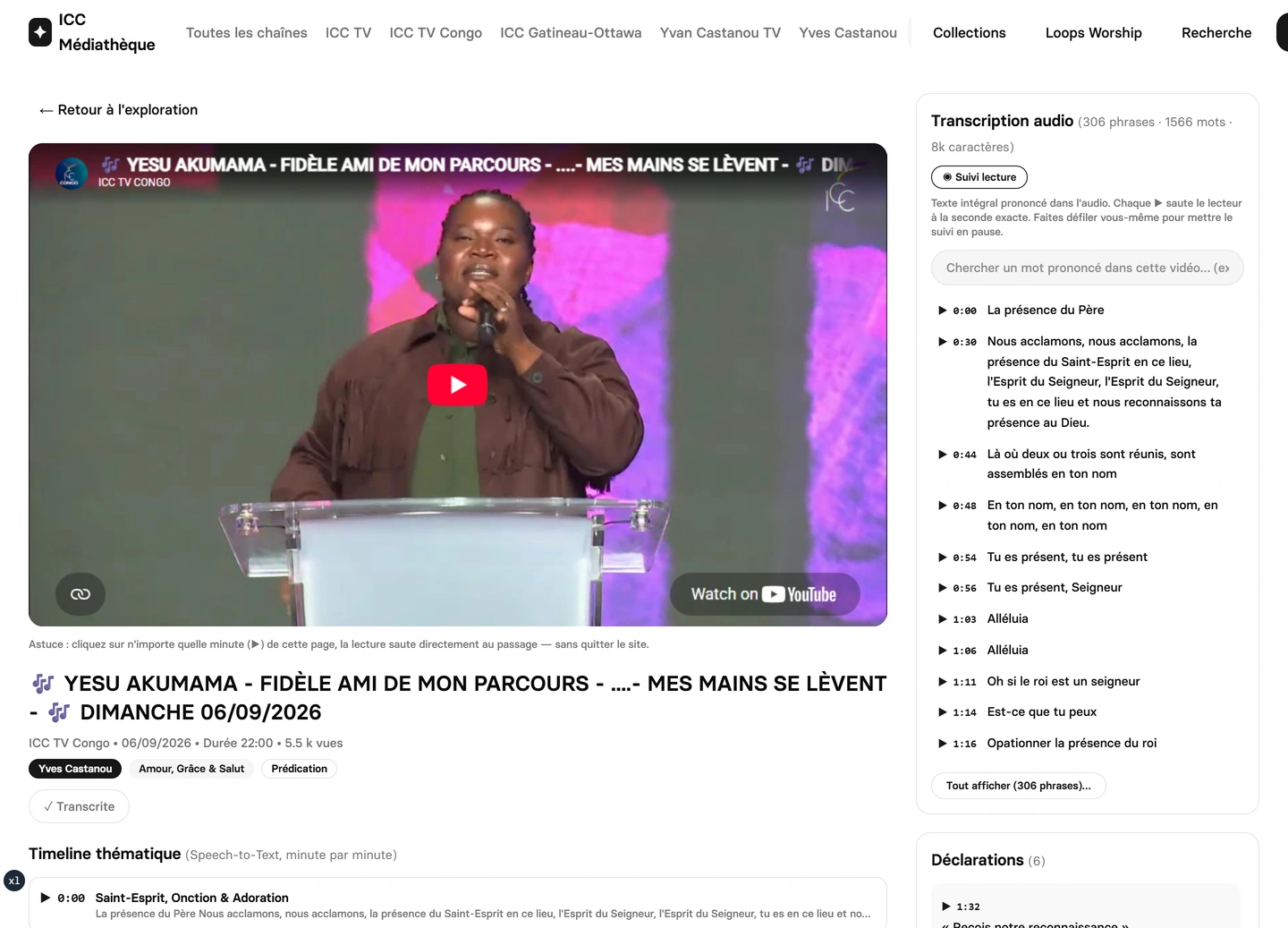1288x928 pixels.
Task: Open Collections page
Action: [x=970, y=33]
